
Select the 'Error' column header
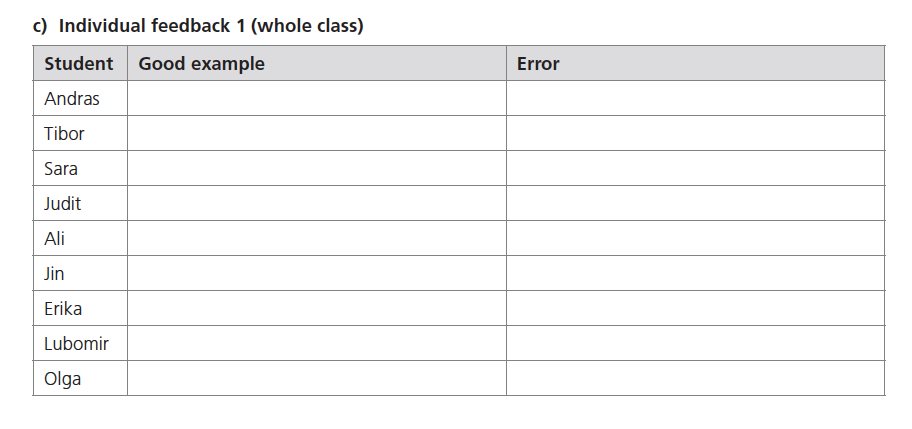point(538,64)
